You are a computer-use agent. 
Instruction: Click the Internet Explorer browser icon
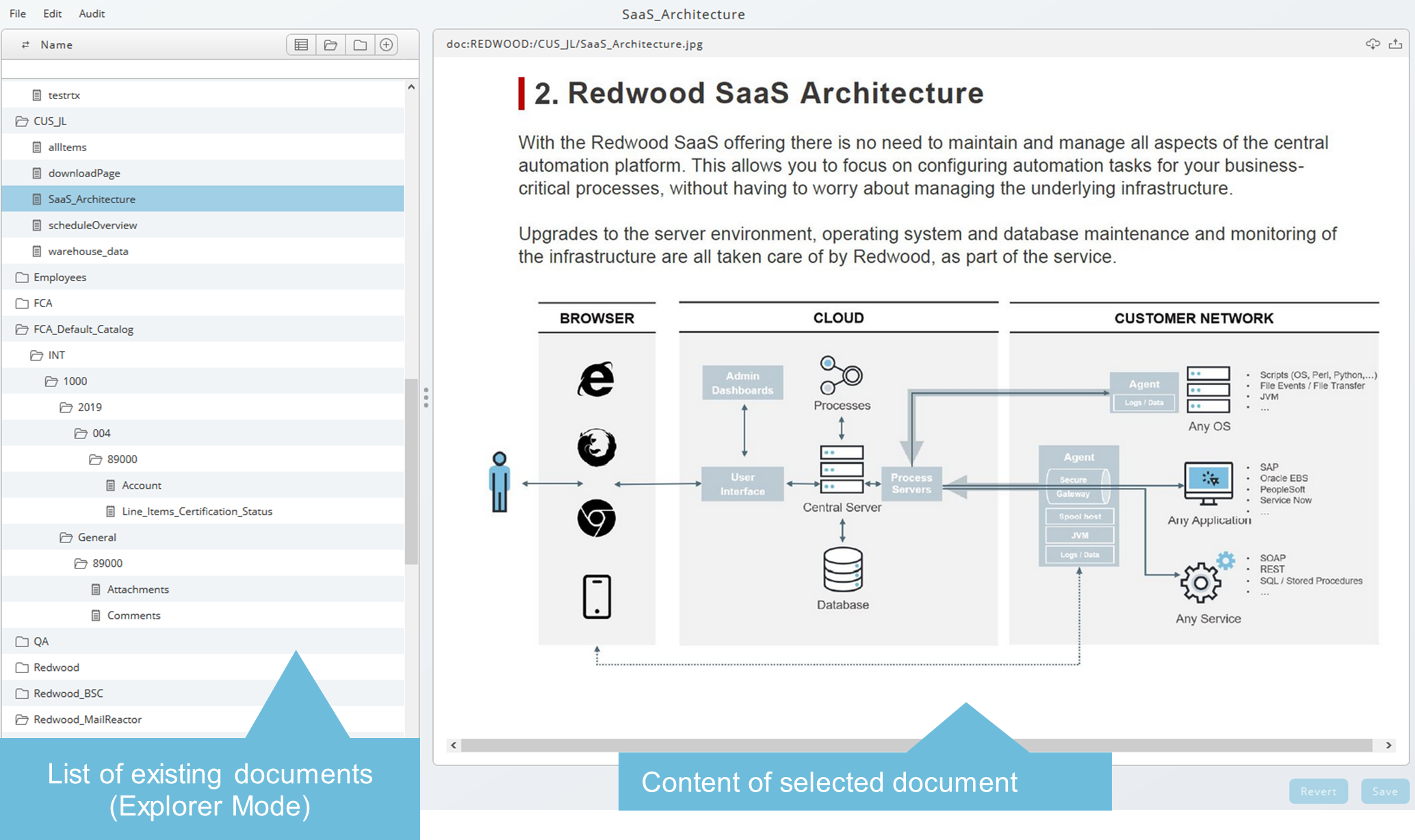596,380
